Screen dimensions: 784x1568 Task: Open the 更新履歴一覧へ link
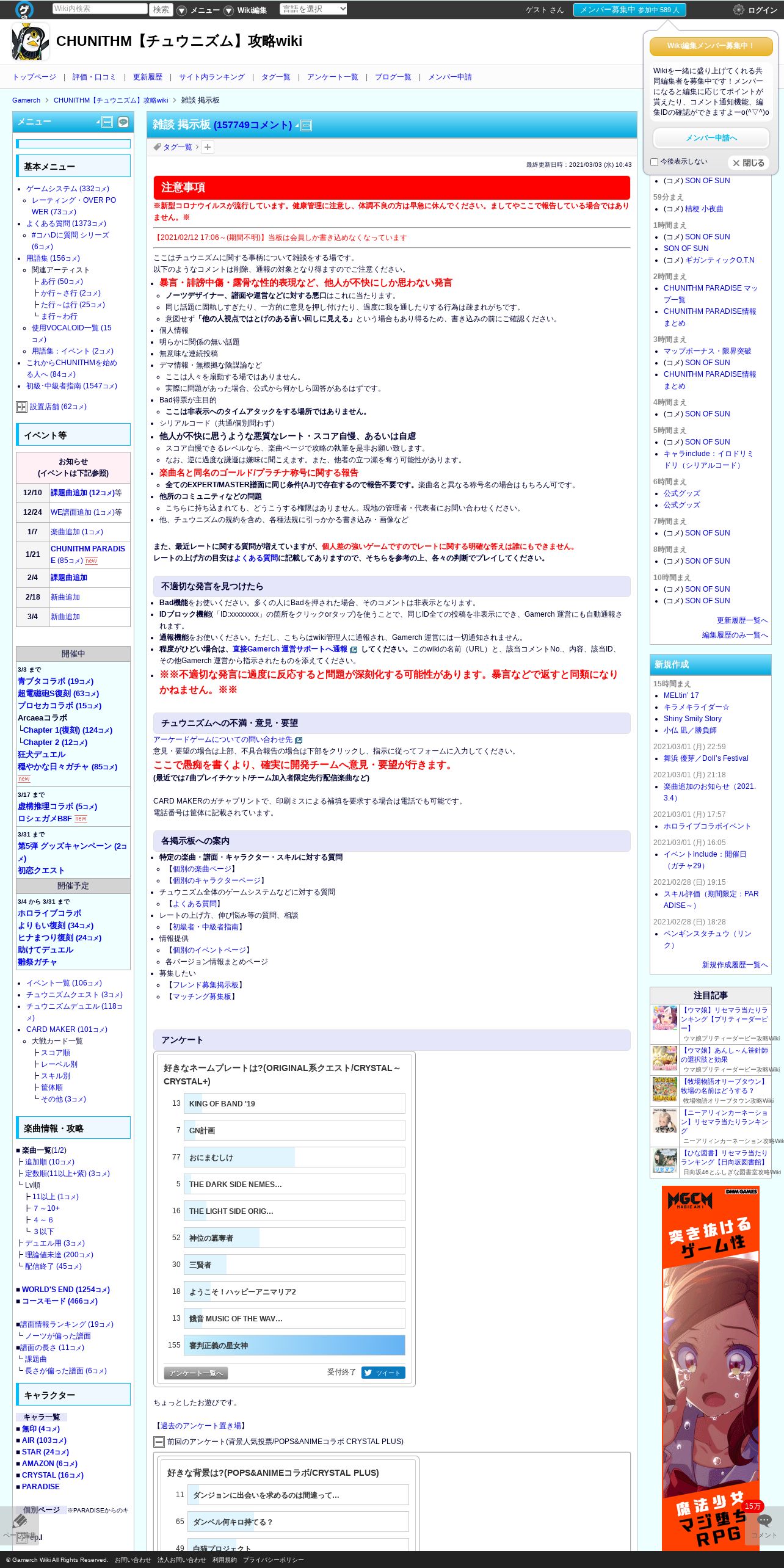pyautogui.click(x=742, y=620)
